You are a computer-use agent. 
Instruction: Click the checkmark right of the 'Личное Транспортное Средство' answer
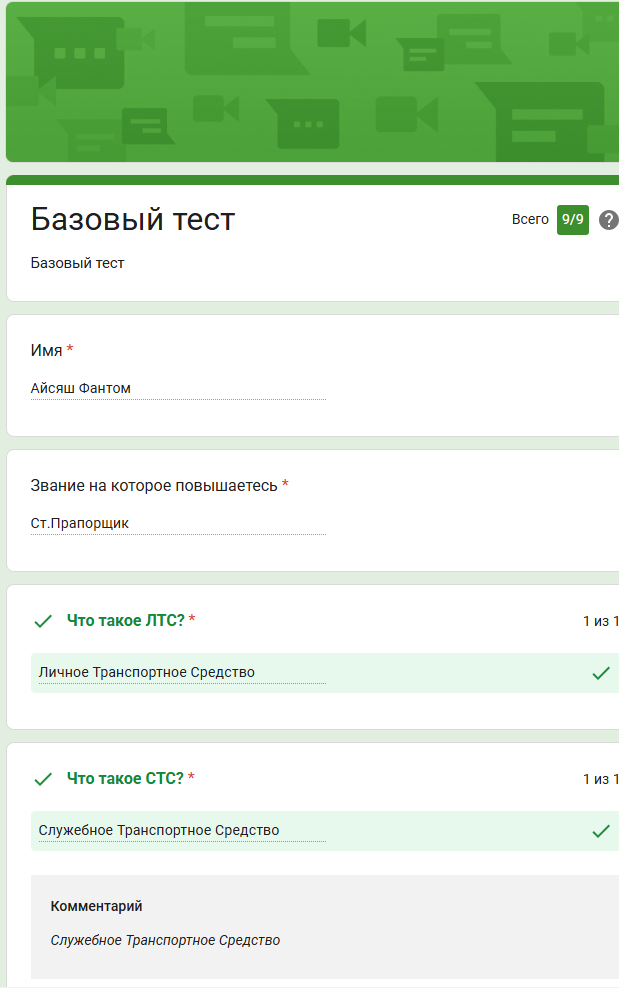click(x=600, y=673)
